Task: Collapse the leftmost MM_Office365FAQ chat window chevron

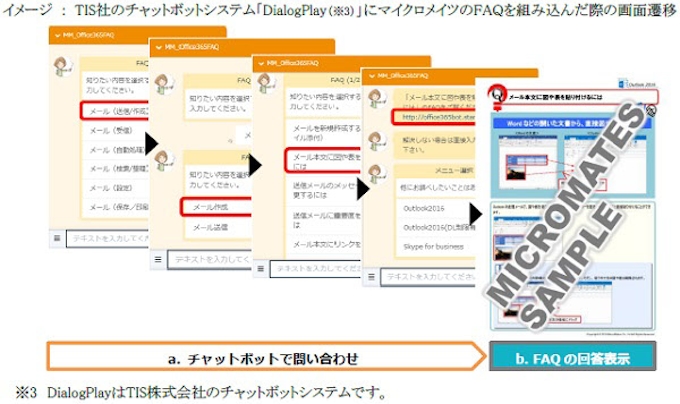Action: [58, 36]
